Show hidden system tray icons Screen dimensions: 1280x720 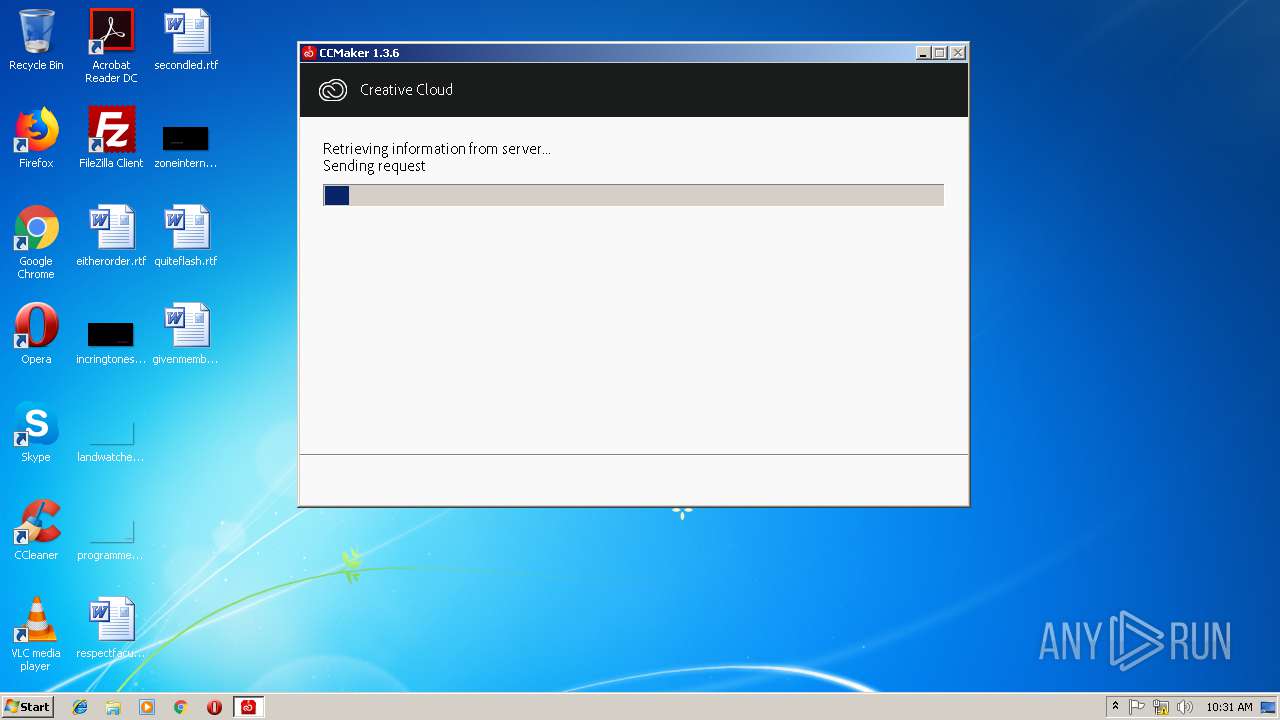click(x=1115, y=707)
